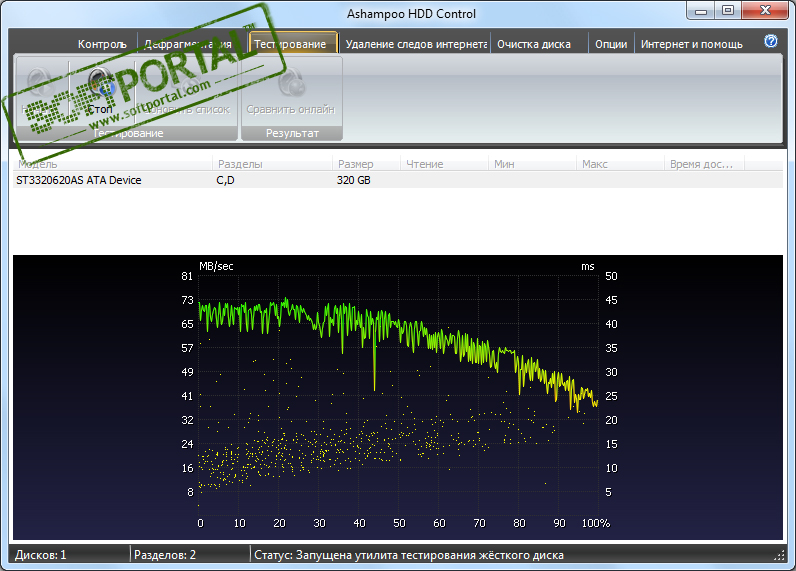
Task: Click the Мин column header
Action: [x=532, y=164]
